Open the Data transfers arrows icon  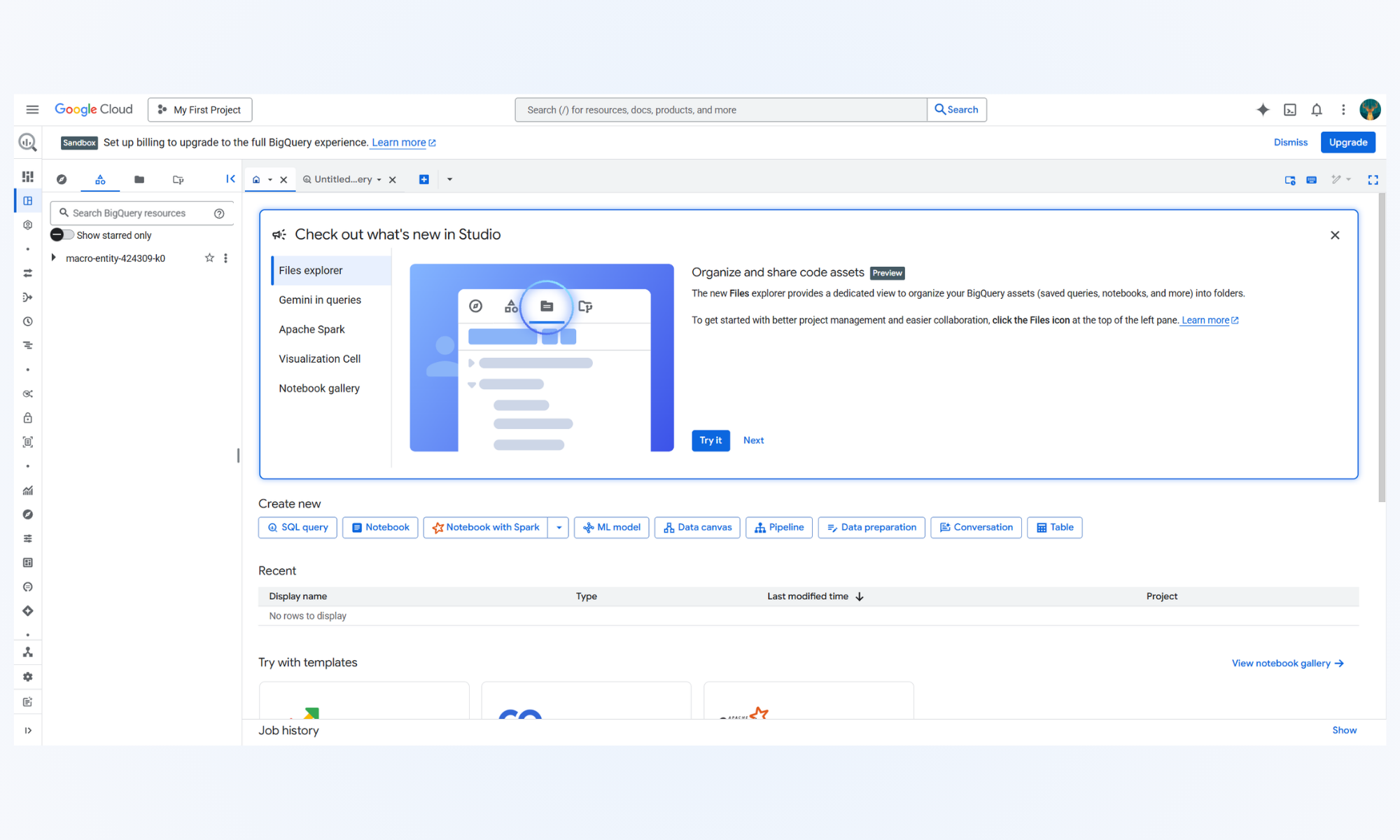pos(27,273)
